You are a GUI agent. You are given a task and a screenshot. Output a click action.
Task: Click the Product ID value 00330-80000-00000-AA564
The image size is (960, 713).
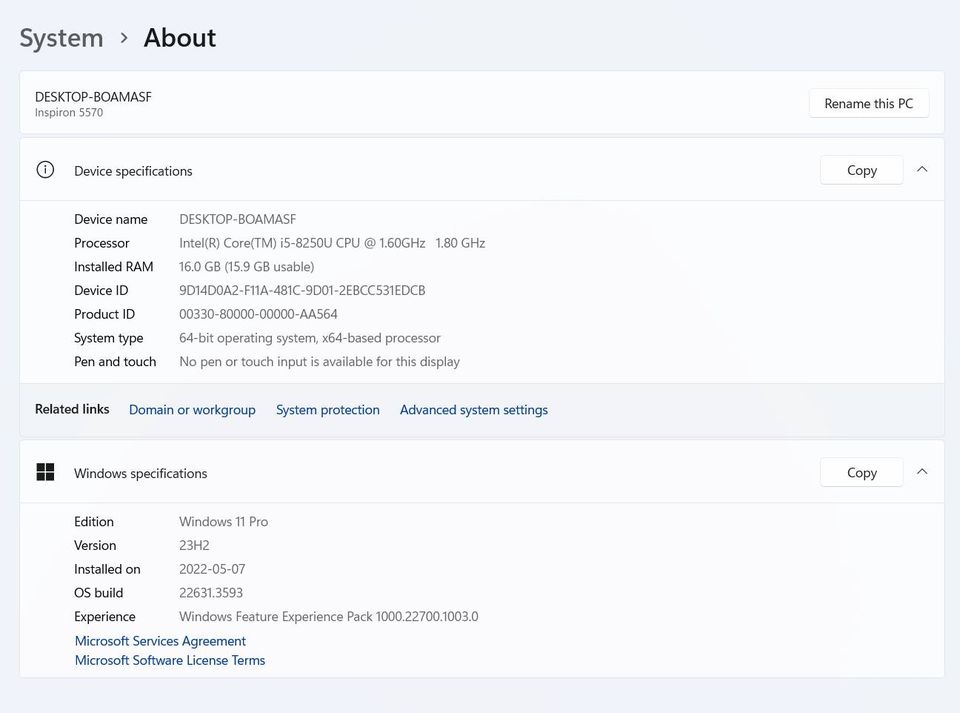[258, 314]
